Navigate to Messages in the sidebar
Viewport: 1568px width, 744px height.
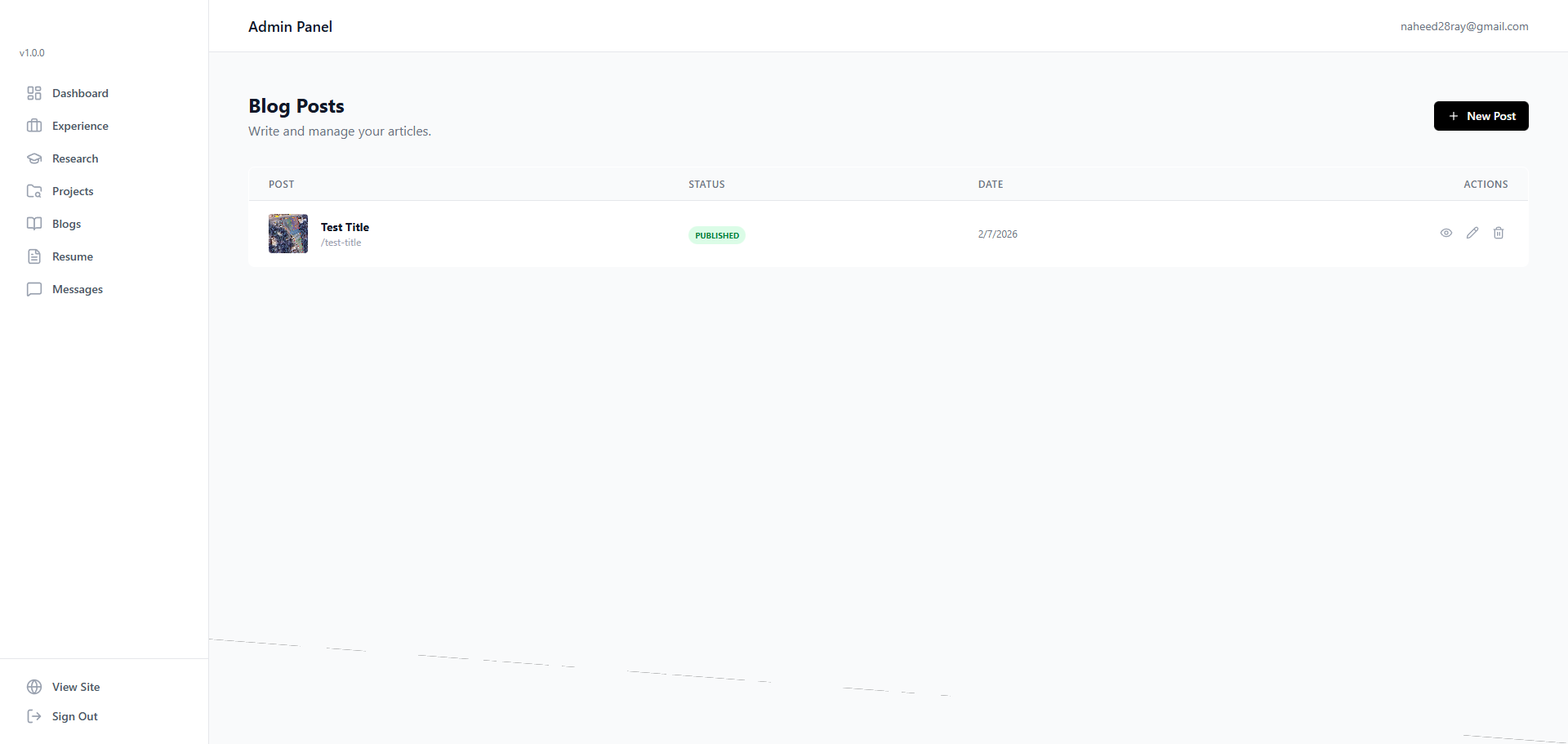78,289
